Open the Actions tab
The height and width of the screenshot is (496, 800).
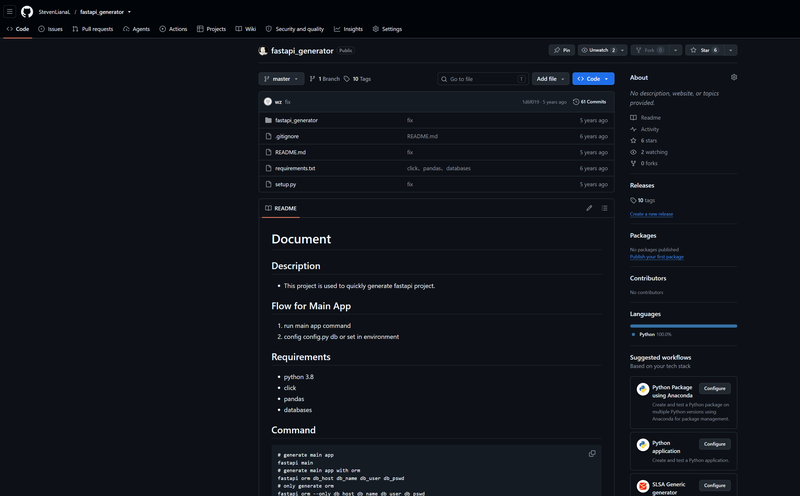(x=173, y=29)
